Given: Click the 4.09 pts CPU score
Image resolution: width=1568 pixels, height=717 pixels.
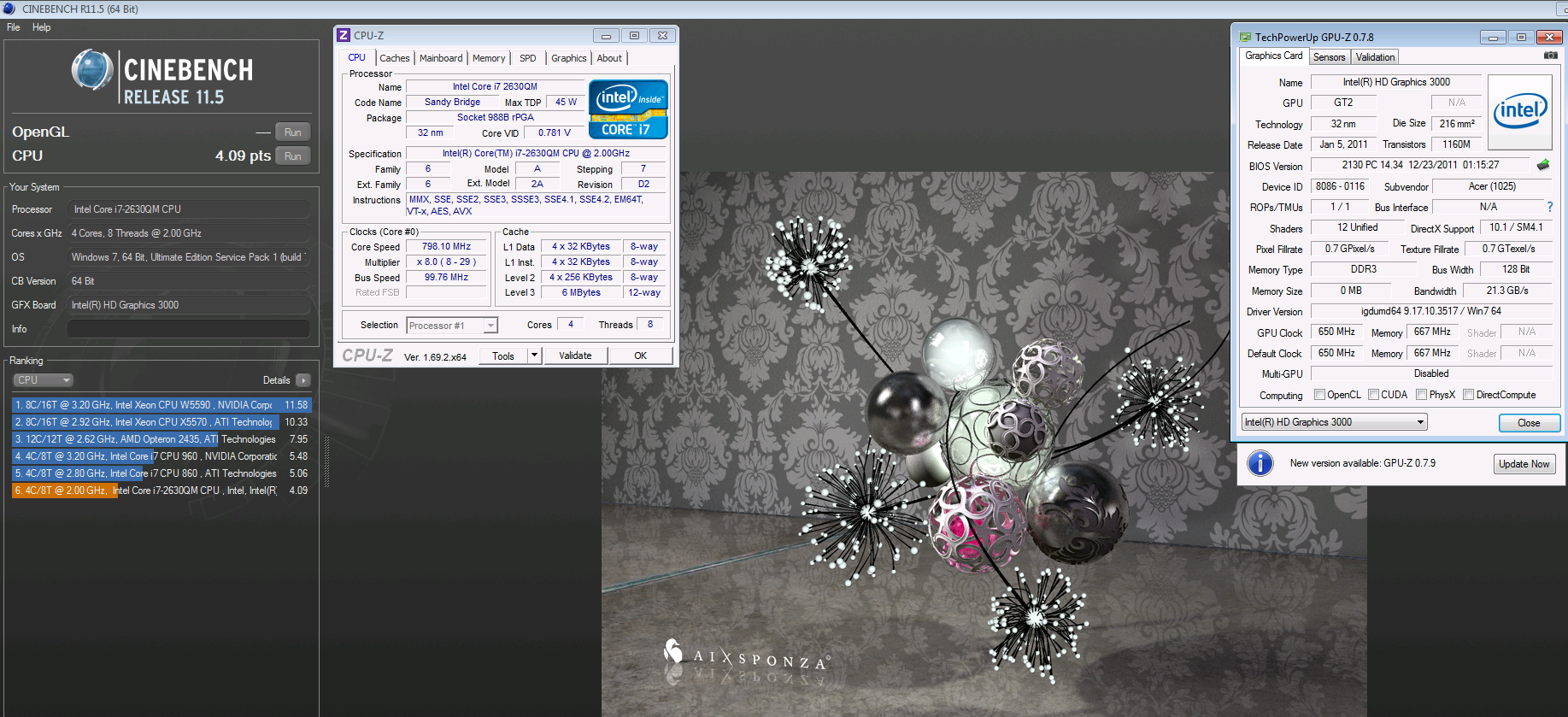Looking at the screenshot, I should tap(243, 156).
